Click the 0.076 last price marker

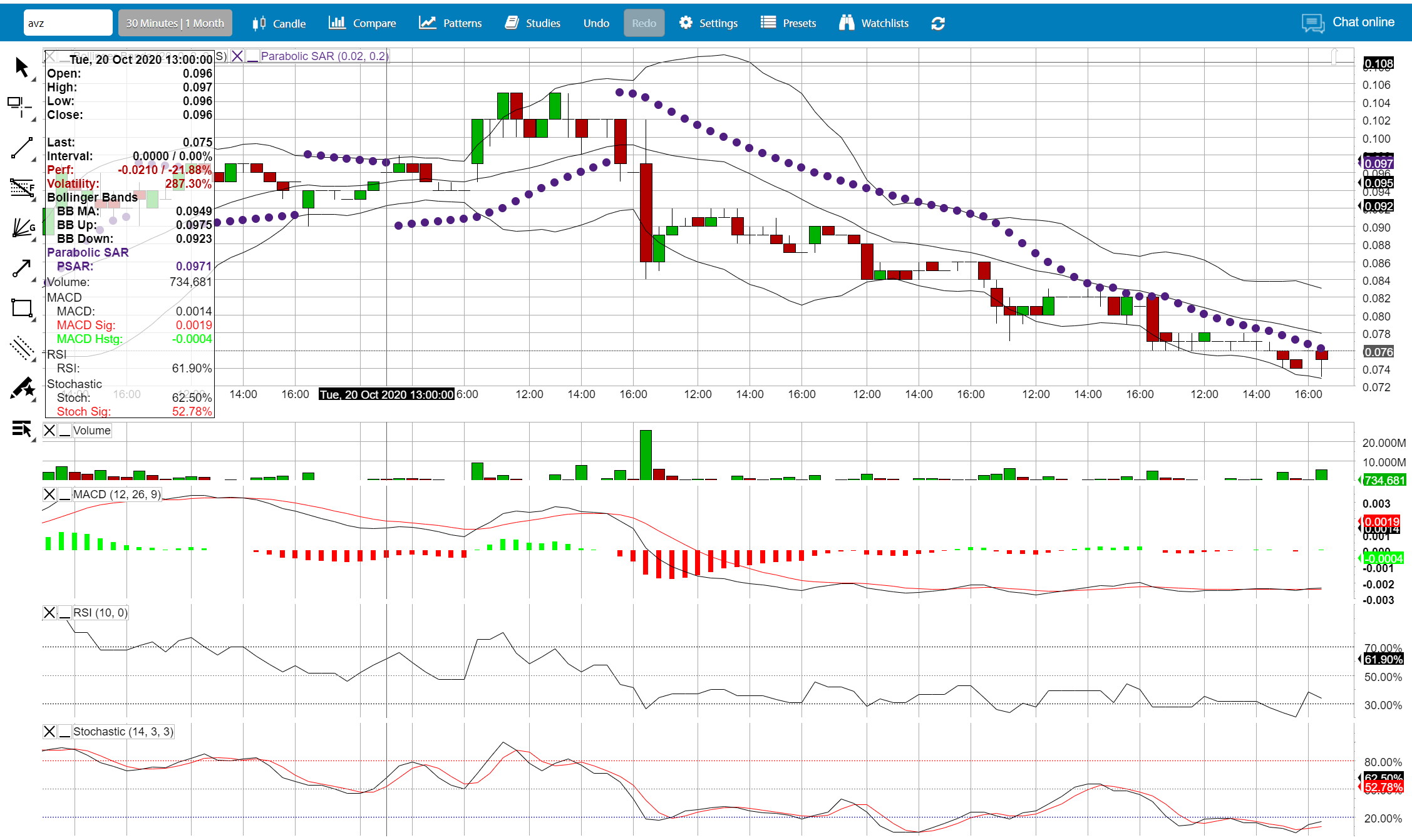click(x=1378, y=352)
